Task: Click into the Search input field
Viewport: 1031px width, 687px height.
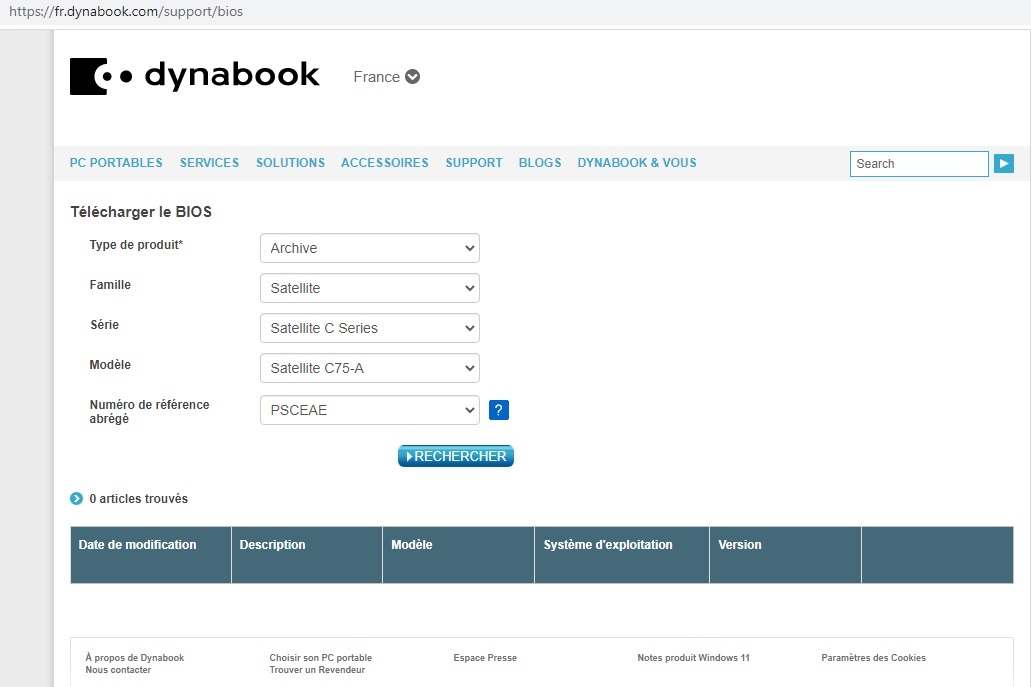Action: (x=919, y=164)
